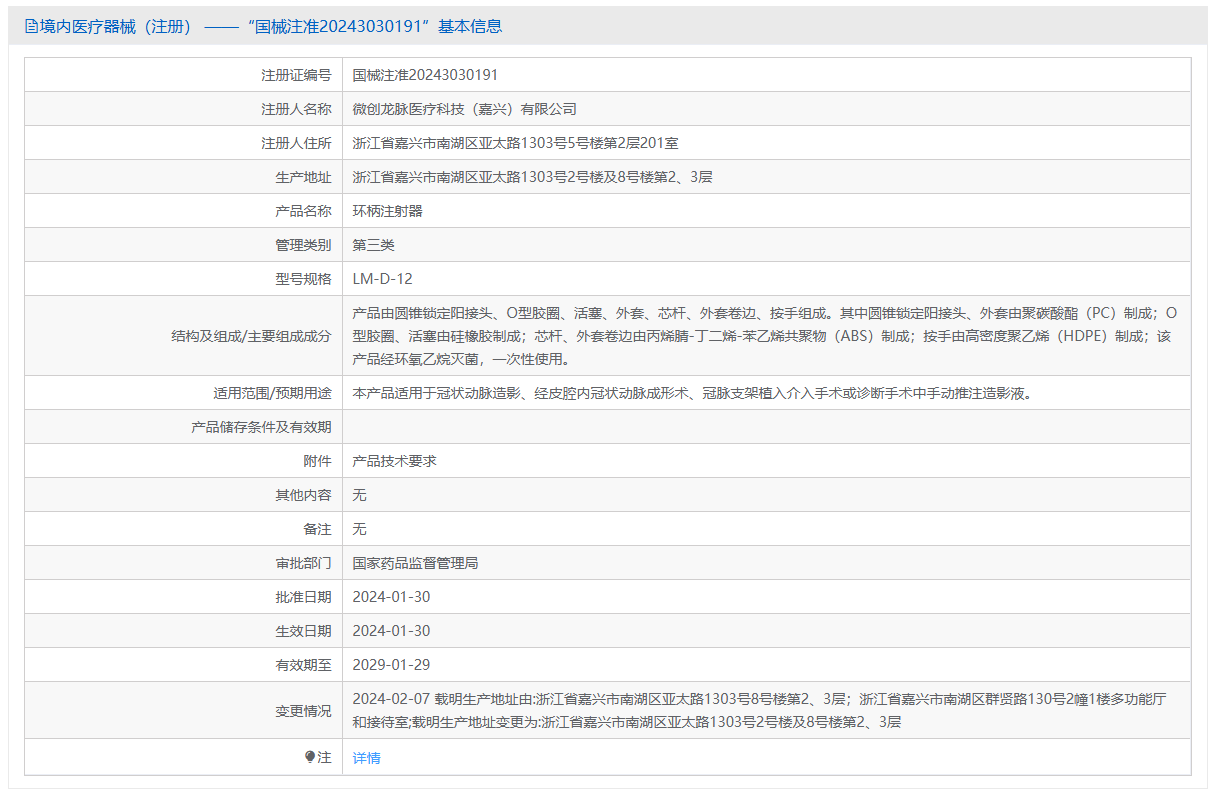Image resolution: width=1213 pixels, height=798 pixels.
Task: Click the lightbulb icon next to 注
Action: tap(310, 757)
